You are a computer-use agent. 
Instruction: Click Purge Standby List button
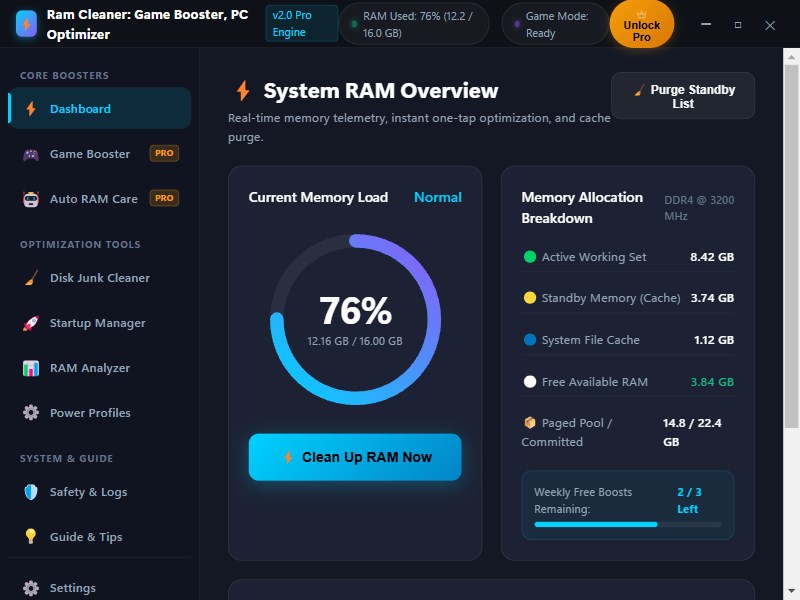click(x=683, y=96)
